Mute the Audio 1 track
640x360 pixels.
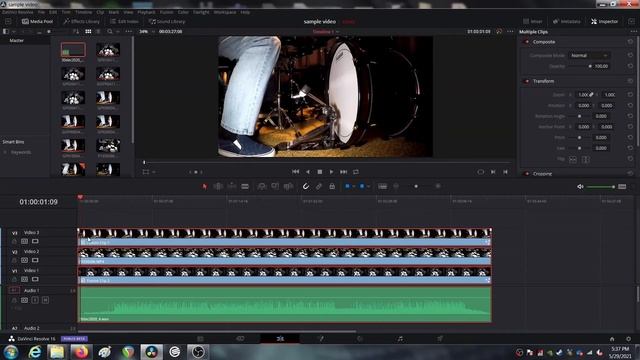[x=45, y=300]
